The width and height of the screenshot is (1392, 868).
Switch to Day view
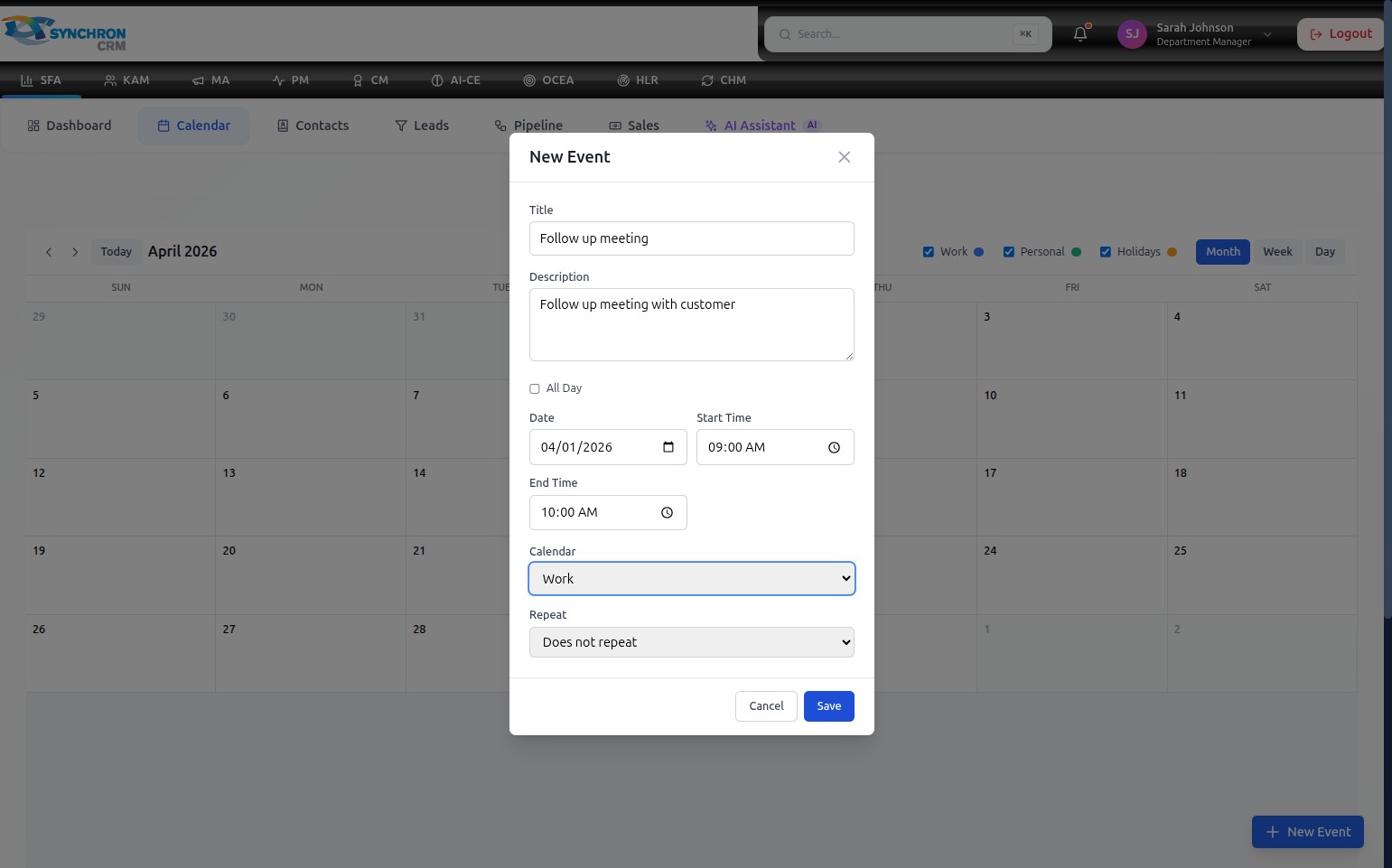tap(1325, 252)
